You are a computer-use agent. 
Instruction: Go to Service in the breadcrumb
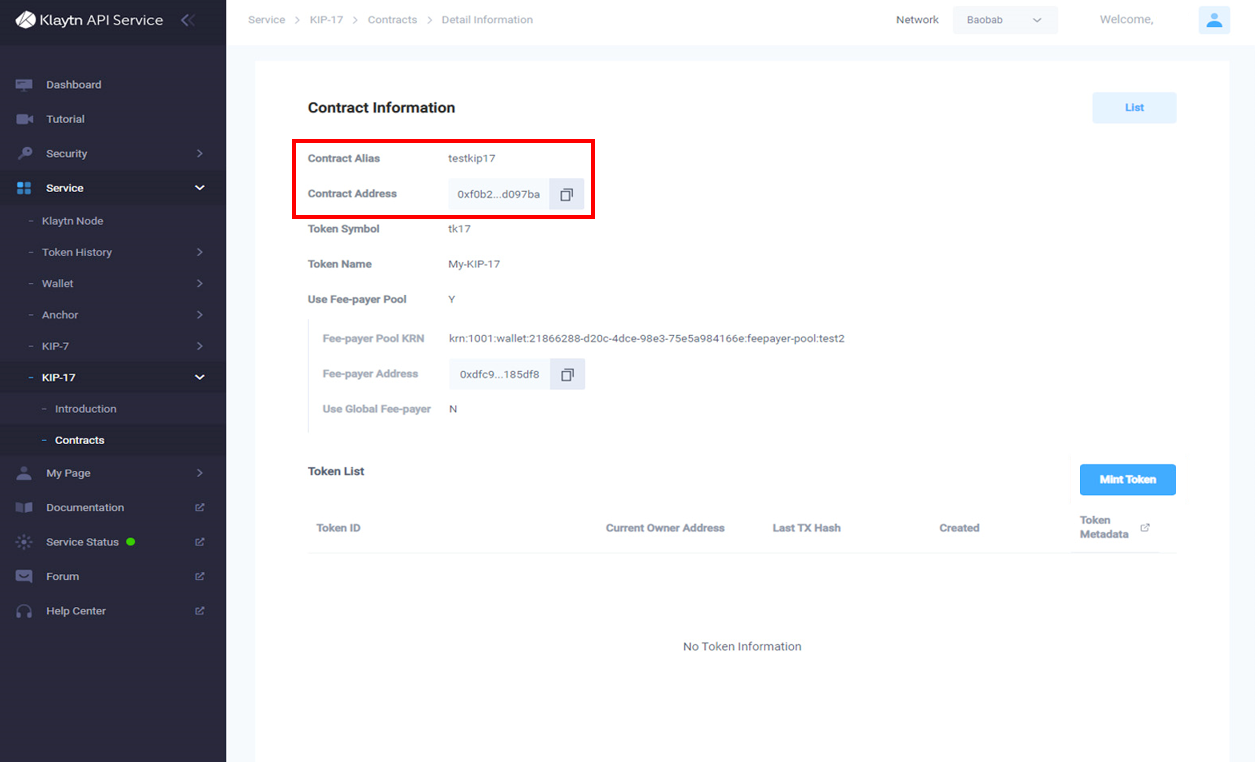tap(266, 20)
